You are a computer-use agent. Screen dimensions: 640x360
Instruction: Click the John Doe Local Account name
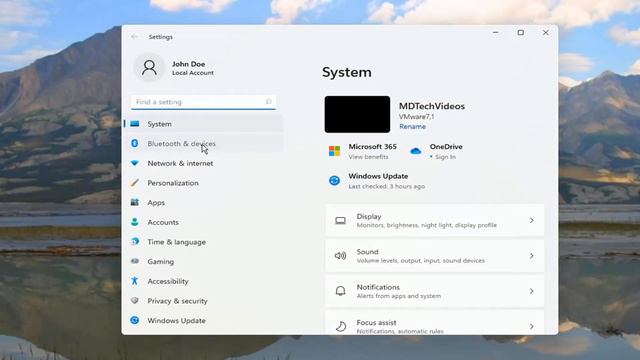click(x=193, y=68)
